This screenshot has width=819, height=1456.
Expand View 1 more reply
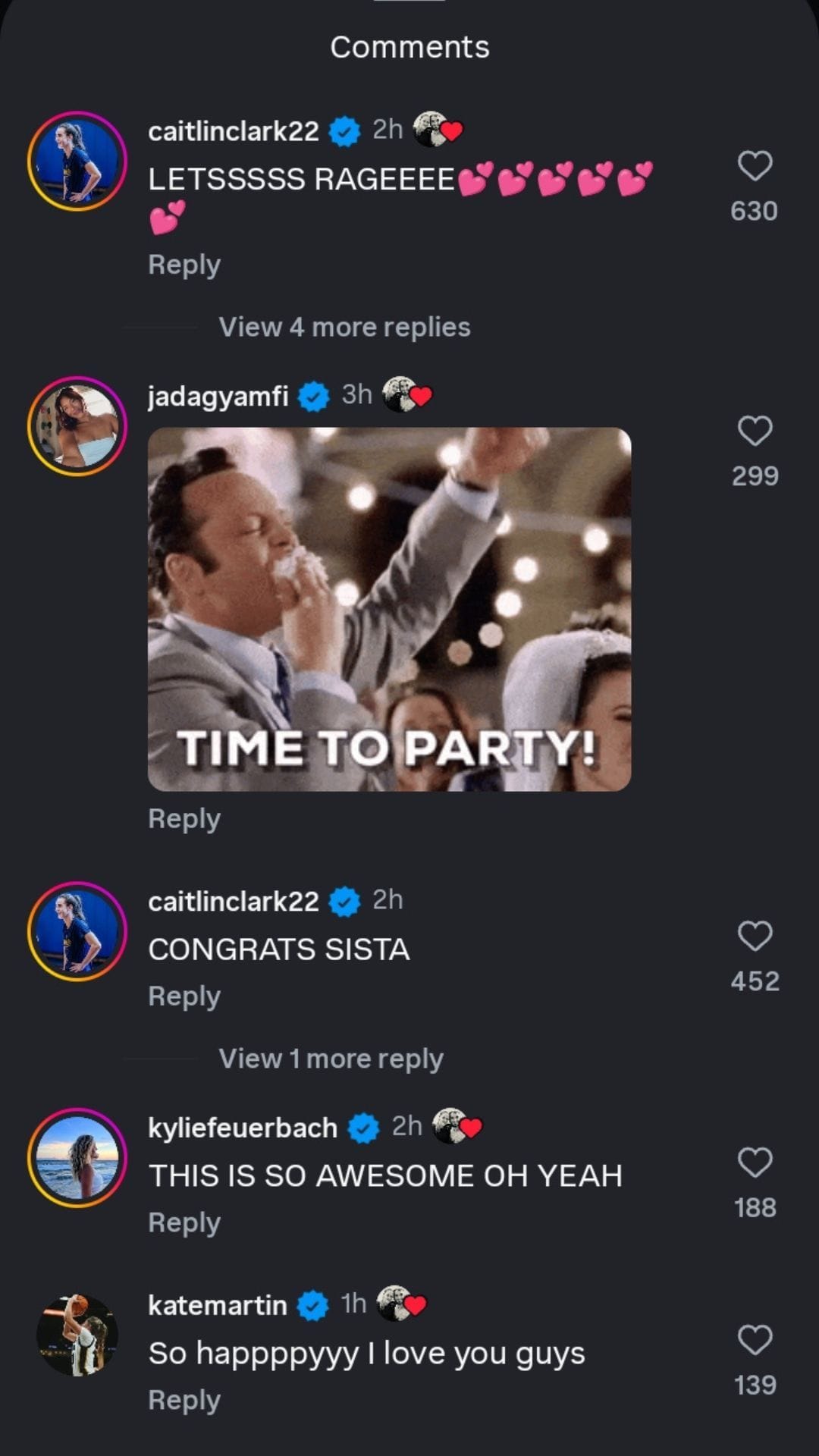pyautogui.click(x=331, y=1059)
